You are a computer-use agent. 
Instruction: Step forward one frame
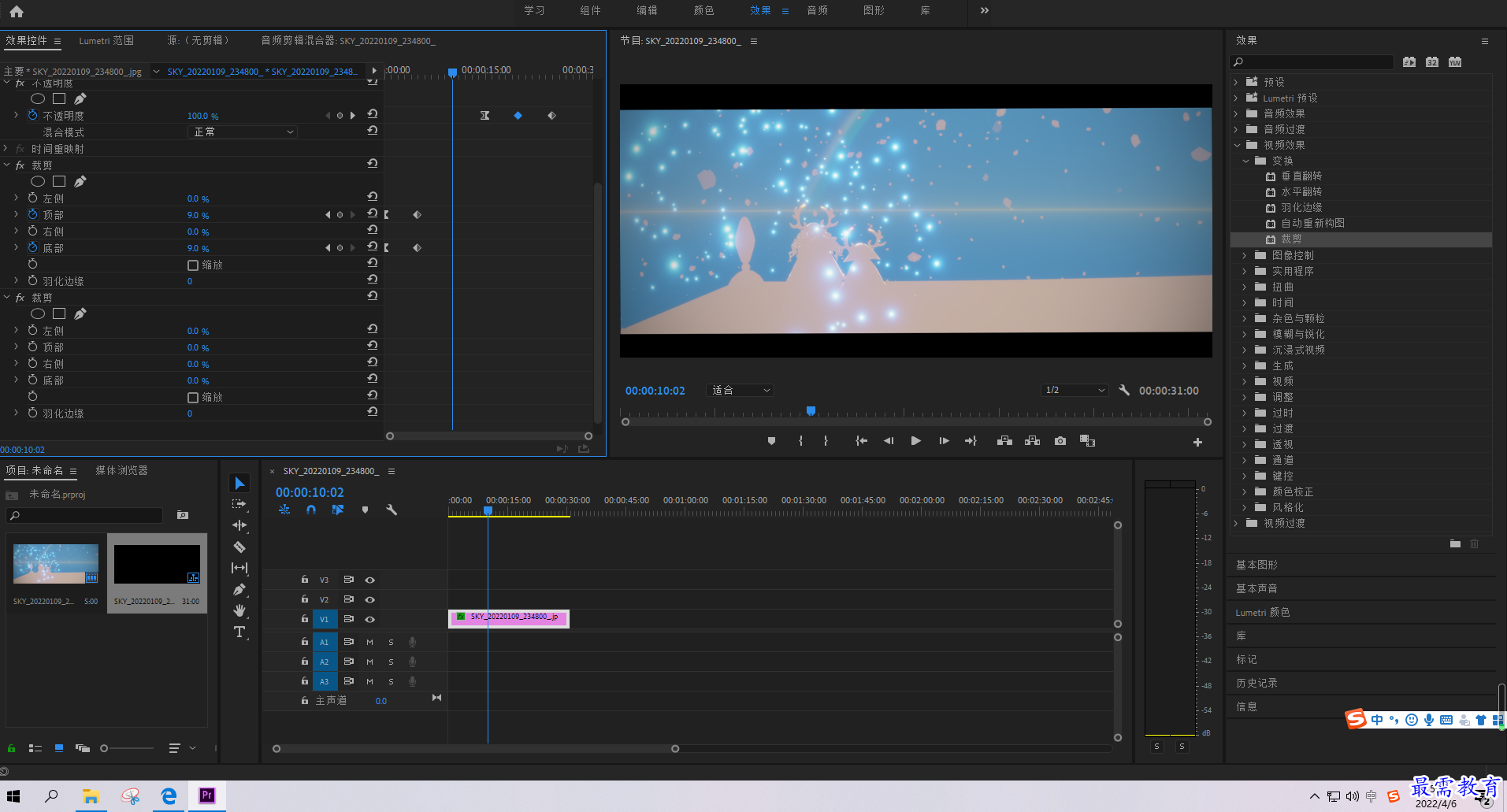[944, 441]
